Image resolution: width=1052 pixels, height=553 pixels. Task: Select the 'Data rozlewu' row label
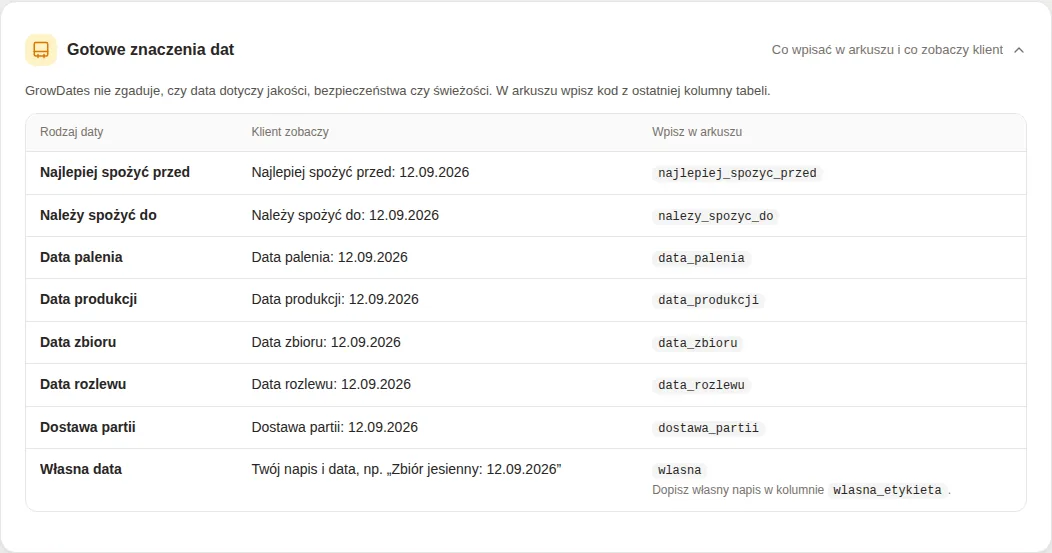coord(83,385)
